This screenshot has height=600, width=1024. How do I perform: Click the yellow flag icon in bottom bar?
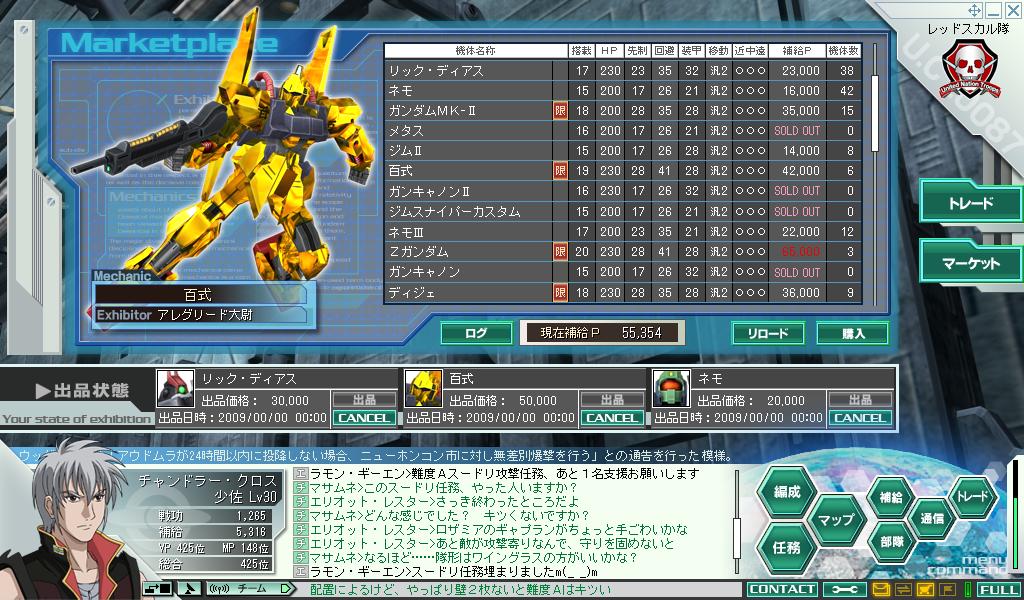tap(946, 590)
